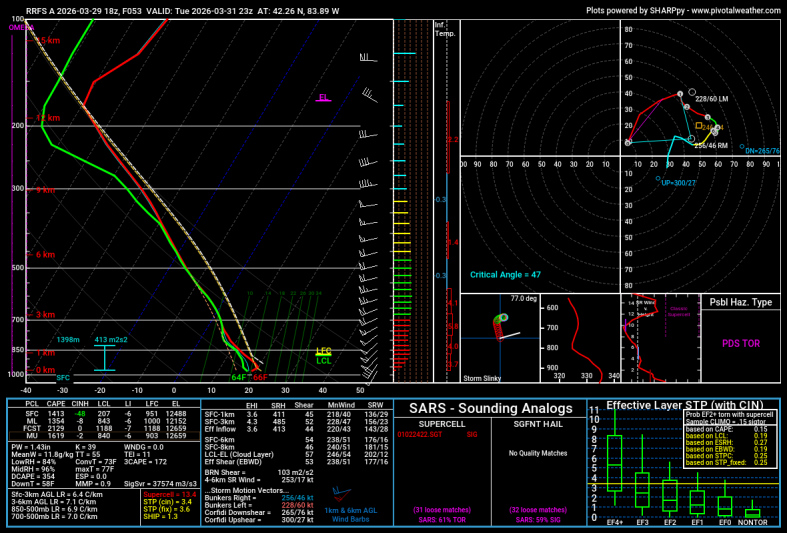Click the EF4+ box plot label
The image size is (787, 533).
pos(615,522)
